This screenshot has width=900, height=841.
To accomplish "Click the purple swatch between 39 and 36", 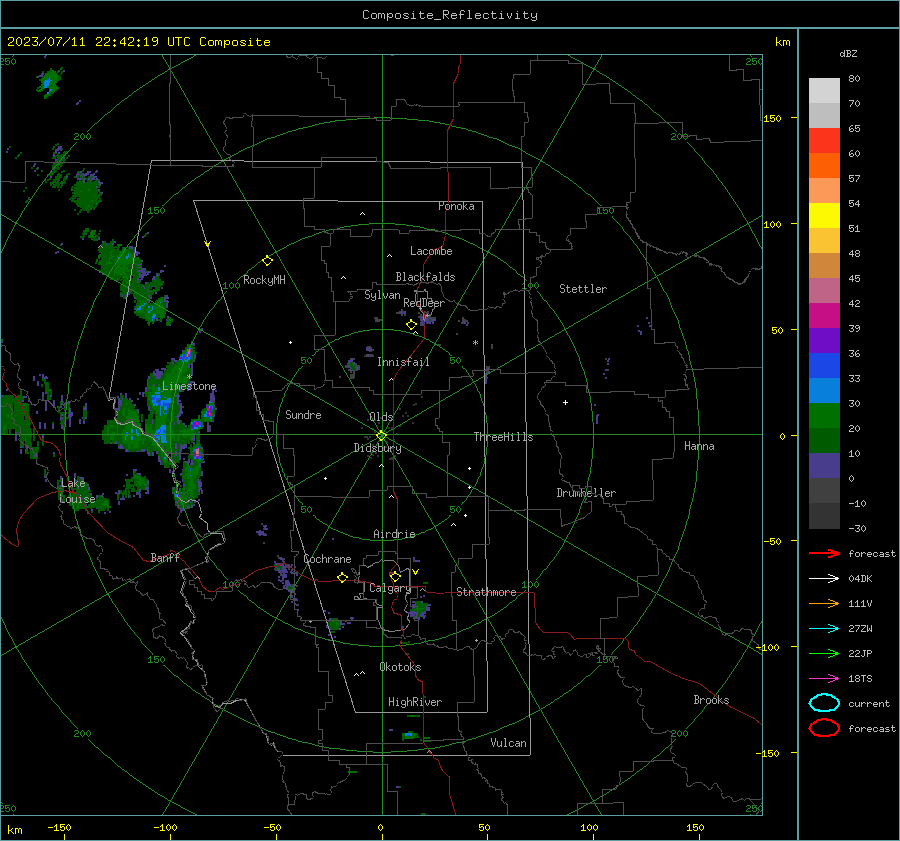I will (x=824, y=340).
